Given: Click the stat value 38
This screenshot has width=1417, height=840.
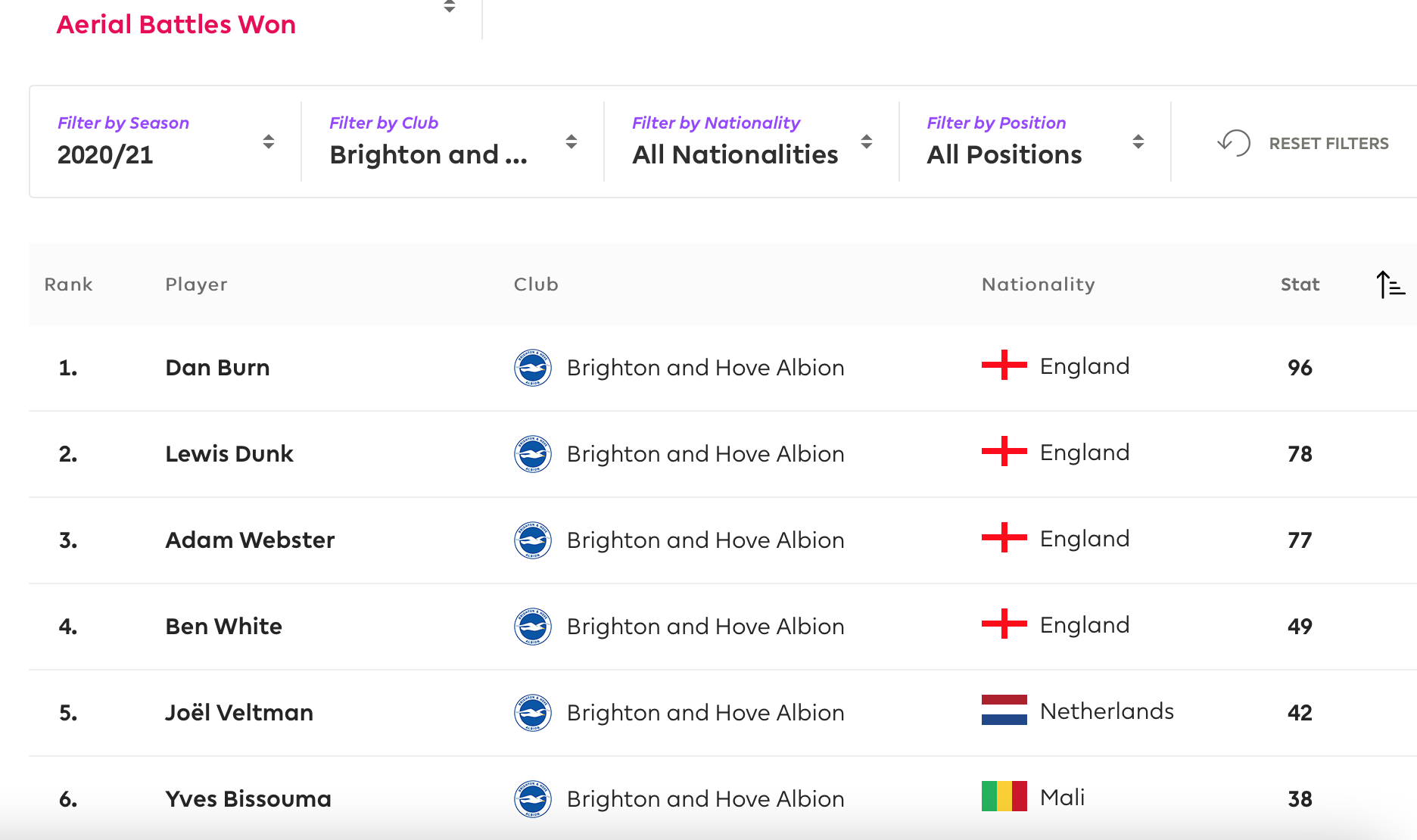Looking at the screenshot, I should pos(1300,799).
